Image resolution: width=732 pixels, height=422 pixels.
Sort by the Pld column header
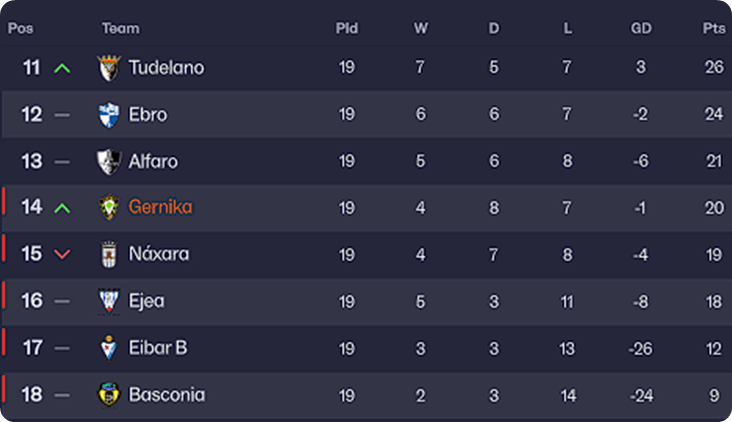click(x=346, y=28)
